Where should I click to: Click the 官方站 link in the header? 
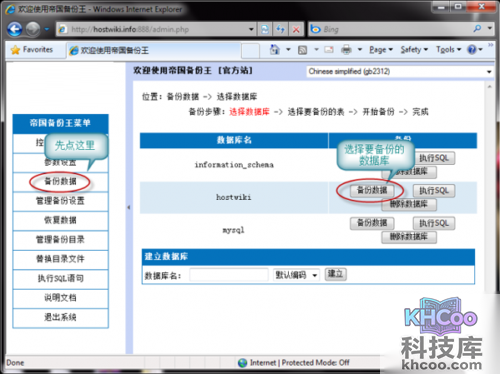click(x=235, y=71)
